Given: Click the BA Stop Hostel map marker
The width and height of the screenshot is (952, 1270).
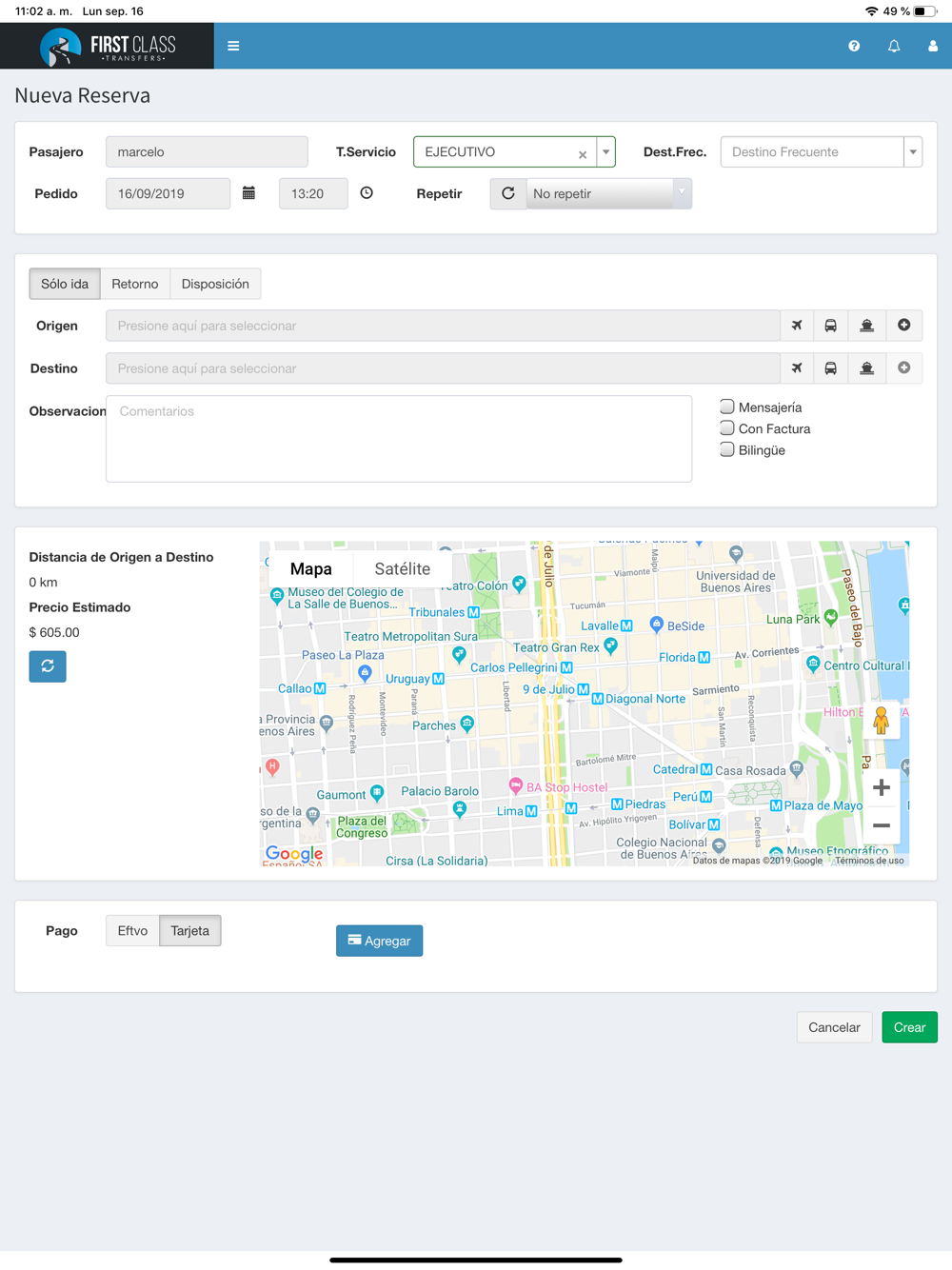Looking at the screenshot, I should [515, 786].
